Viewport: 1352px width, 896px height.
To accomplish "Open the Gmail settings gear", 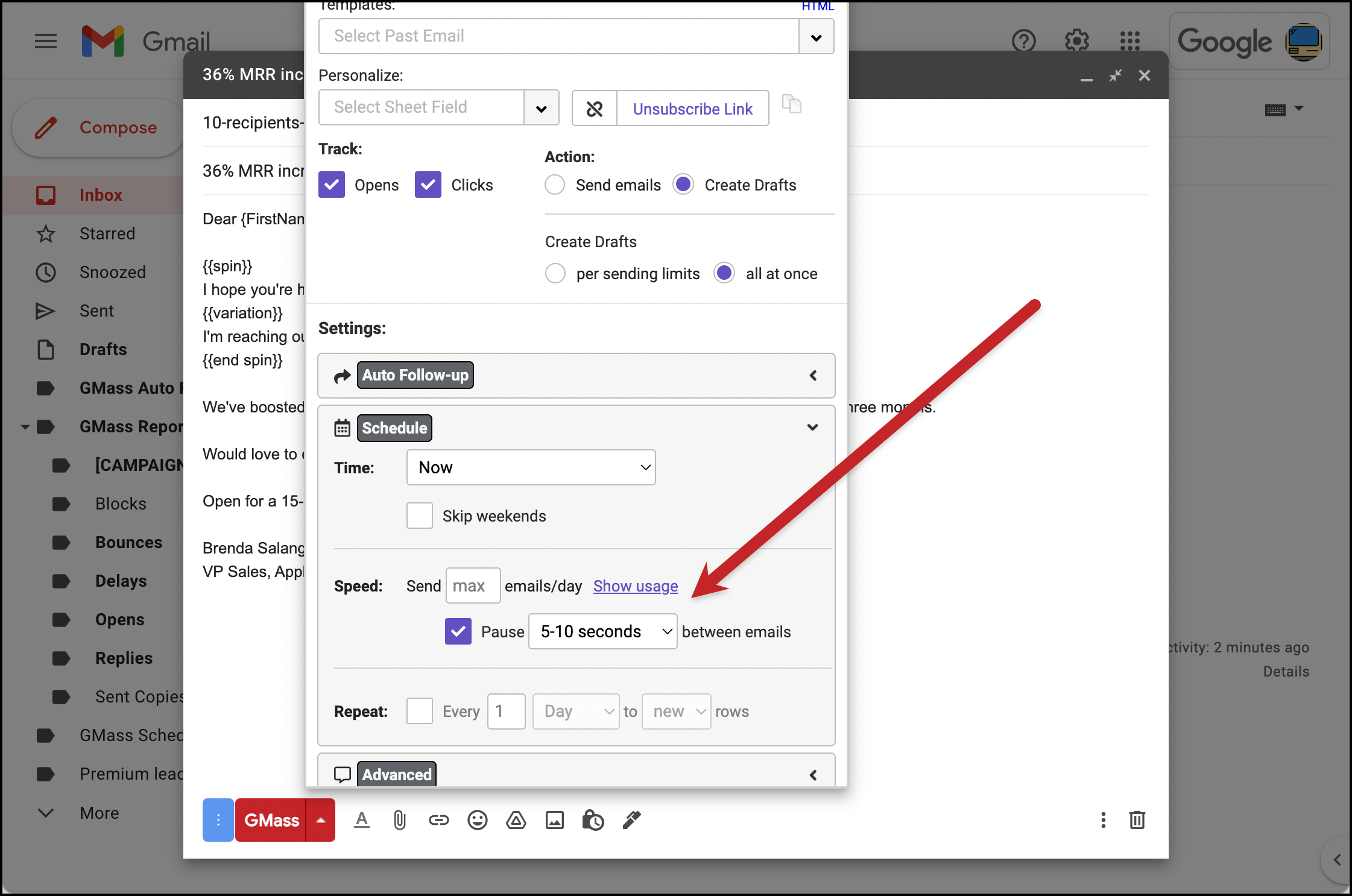I will [x=1076, y=42].
